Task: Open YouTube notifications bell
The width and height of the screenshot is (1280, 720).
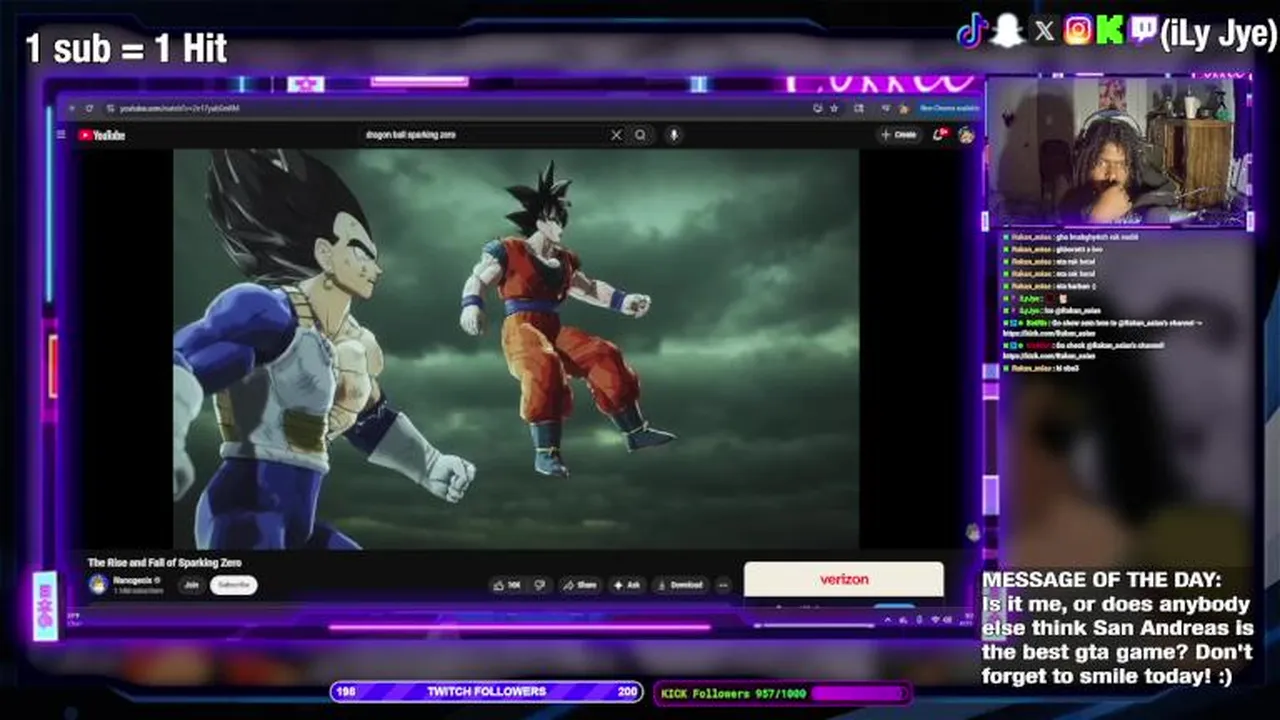Action: [940, 134]
